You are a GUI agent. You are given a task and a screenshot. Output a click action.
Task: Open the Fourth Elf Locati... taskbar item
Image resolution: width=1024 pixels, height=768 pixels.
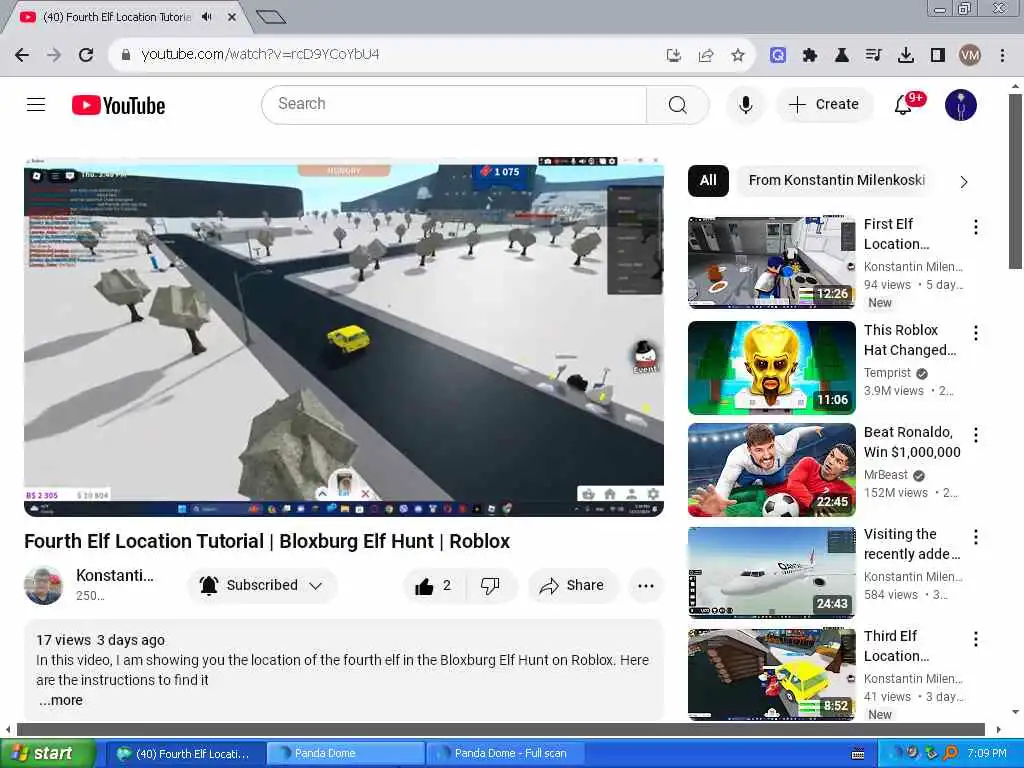(x=185, y=754)
